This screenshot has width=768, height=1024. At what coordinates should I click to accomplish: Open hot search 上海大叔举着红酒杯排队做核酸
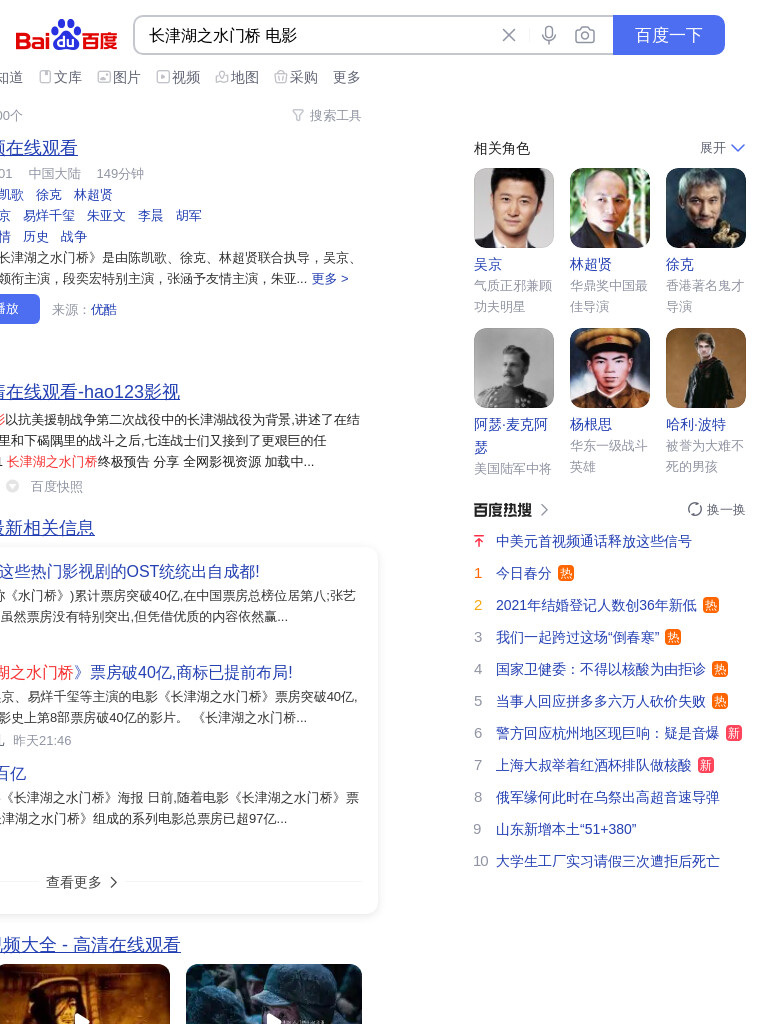[594, 765]
